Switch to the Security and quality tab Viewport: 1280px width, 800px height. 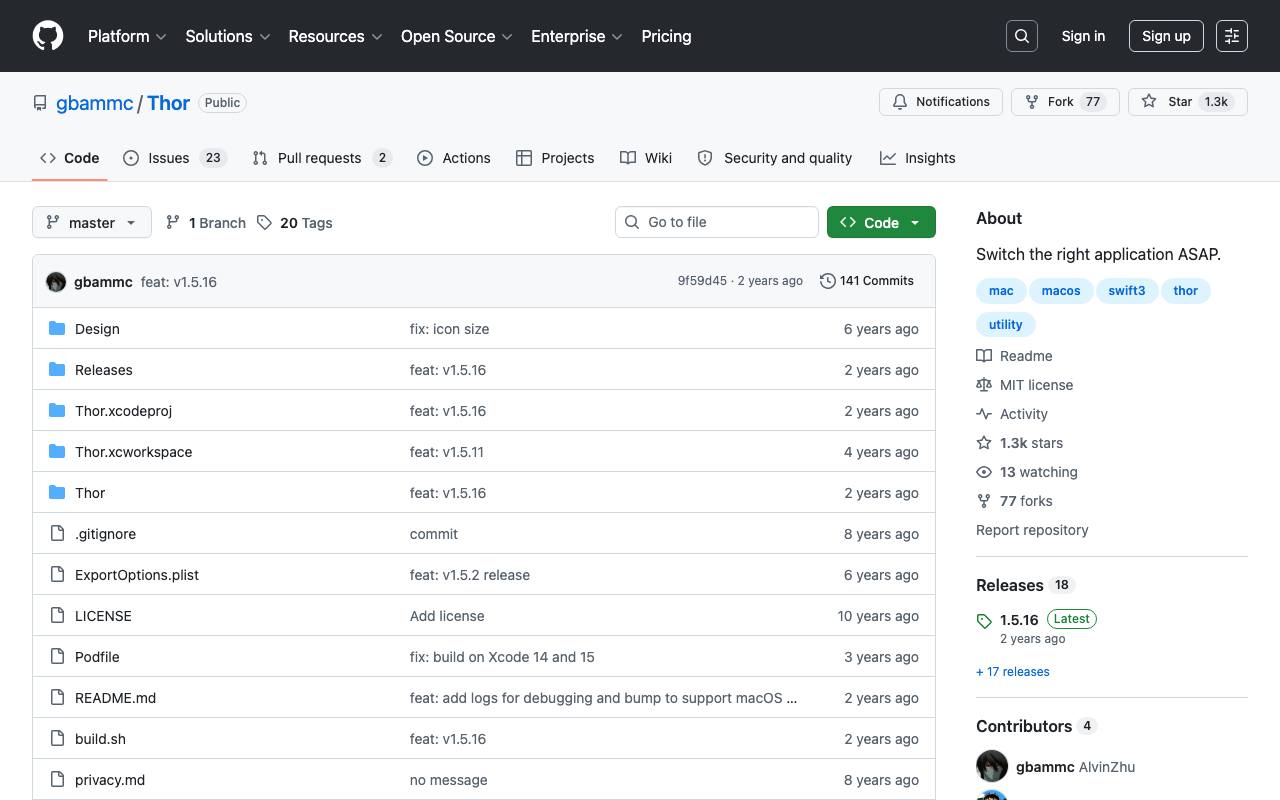(775, 158)
